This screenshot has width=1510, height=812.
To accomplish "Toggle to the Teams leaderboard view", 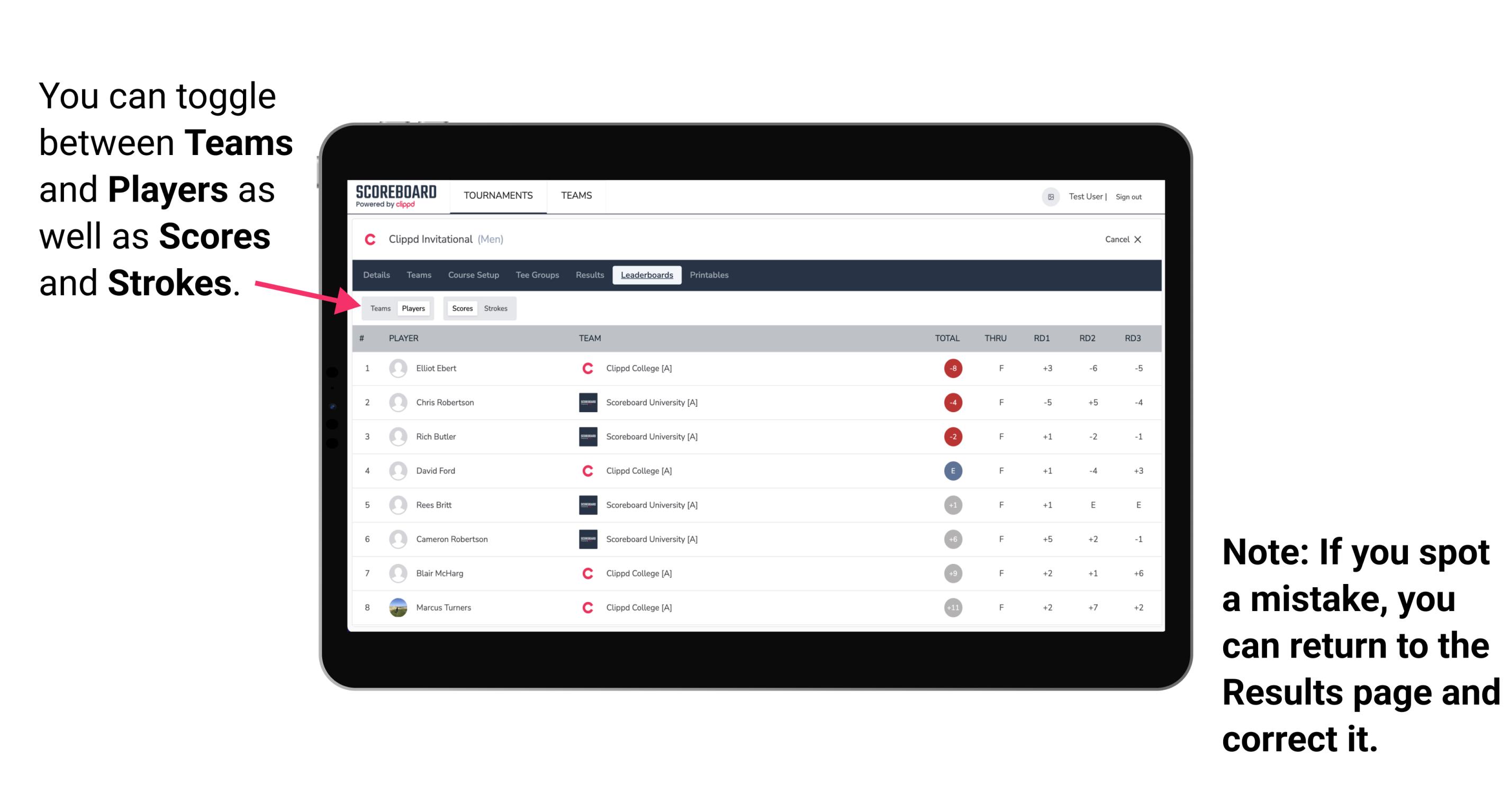I will [378, 308].
